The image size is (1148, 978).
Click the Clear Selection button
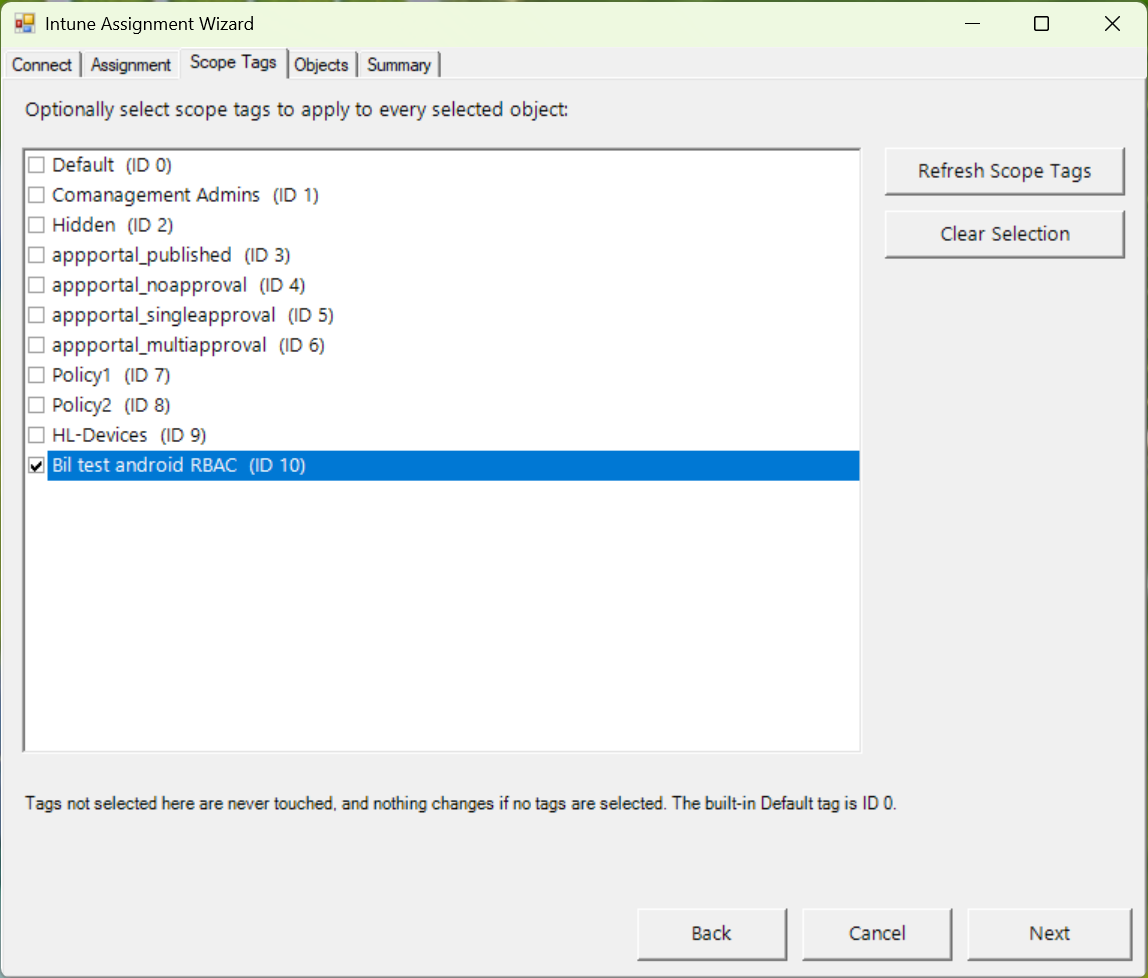point(1004,234)
